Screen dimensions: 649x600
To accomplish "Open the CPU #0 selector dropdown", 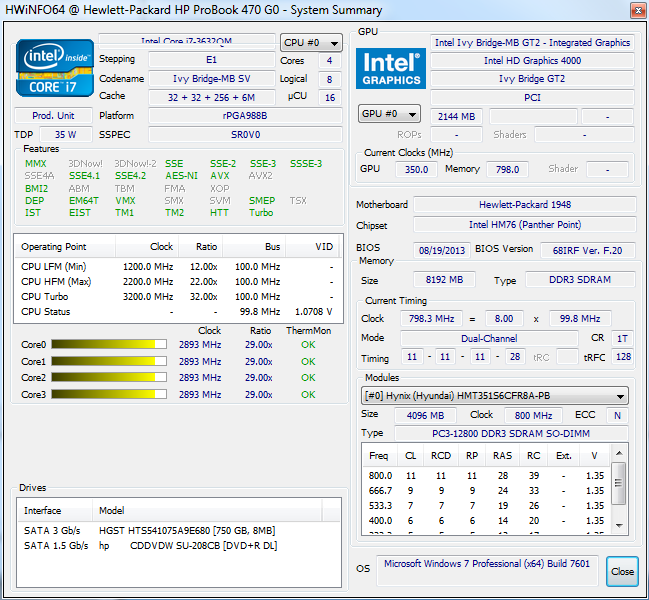I will click(x=311, y=43).
